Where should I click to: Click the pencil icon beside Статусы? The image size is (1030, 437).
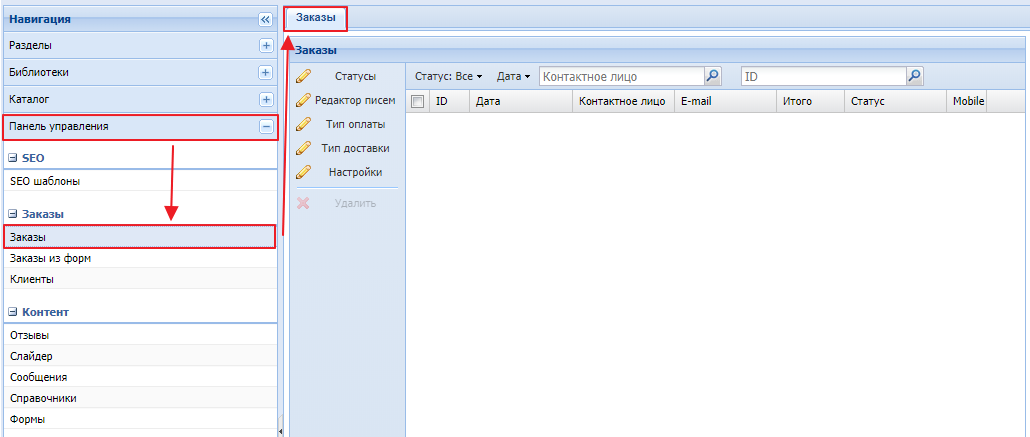click(304, 76)
